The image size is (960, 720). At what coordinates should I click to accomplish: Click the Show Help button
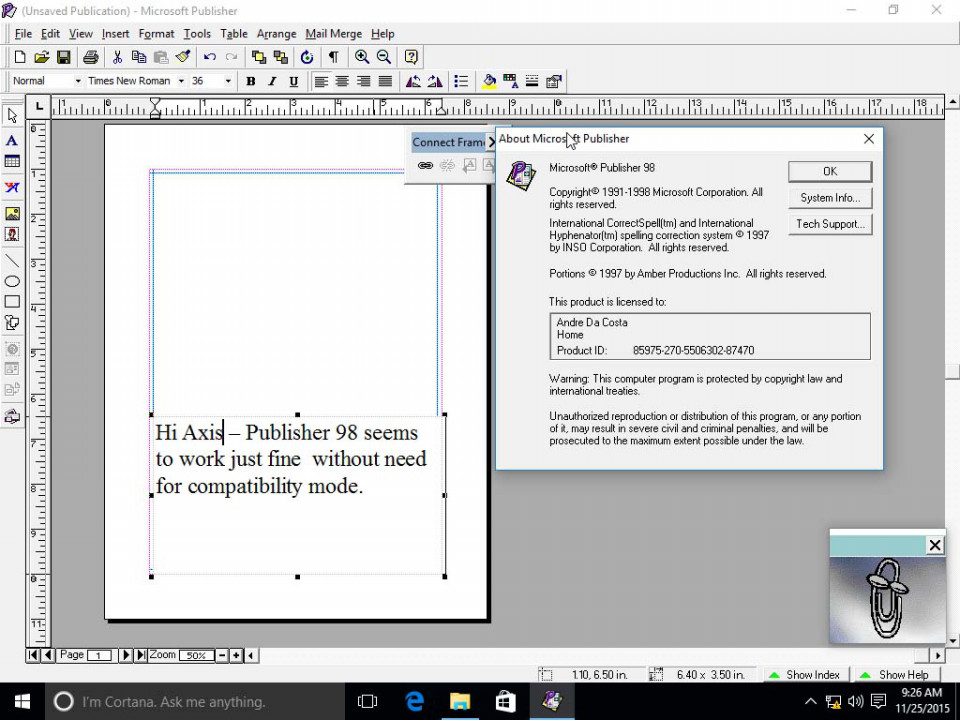click(x=896, y=675)
